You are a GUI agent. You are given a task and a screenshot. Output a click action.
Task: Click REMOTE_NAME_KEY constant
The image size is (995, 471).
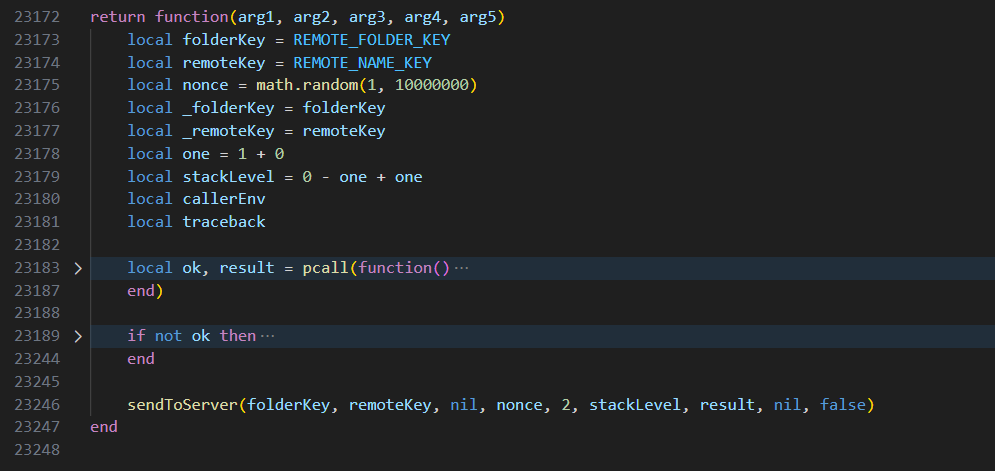tap(362, 63)
